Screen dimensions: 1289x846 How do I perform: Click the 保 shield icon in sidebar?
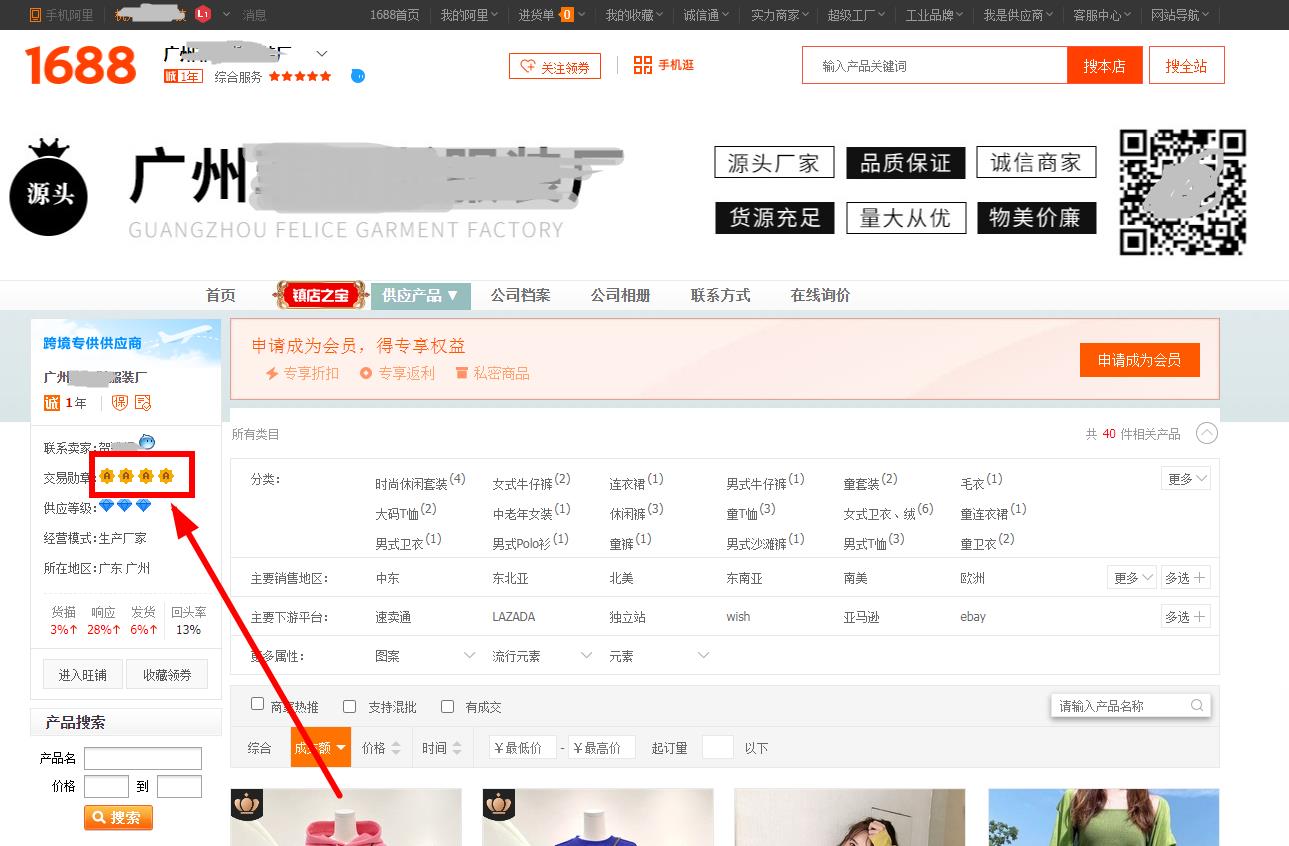point(120,403)
